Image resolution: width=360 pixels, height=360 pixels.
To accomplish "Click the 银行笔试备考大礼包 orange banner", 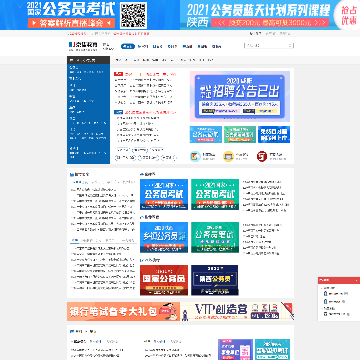I will pos(123,311).
